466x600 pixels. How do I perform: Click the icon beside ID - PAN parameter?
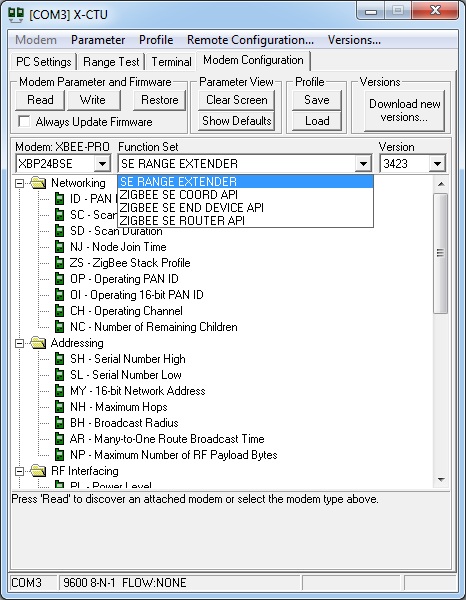tap(60, 199)
